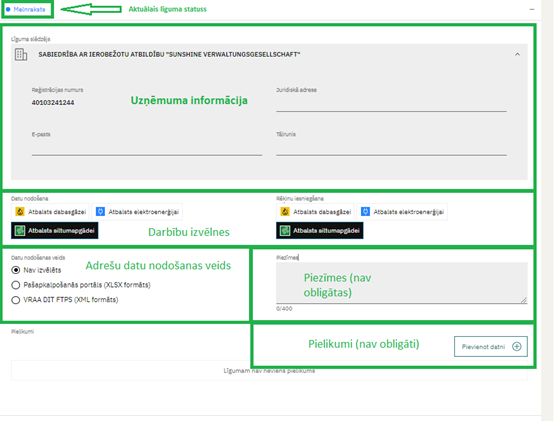Click registration number 40103241244

[53, 103]
